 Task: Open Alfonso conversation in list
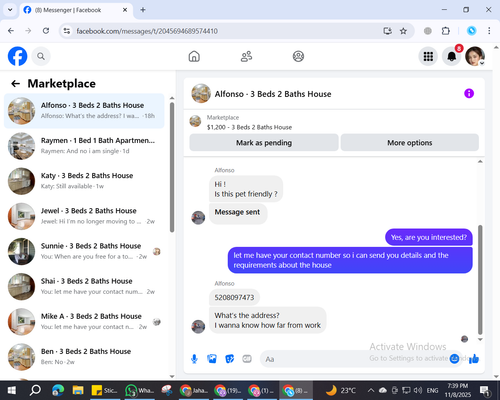pyautogui.click(x=84, y=111)
